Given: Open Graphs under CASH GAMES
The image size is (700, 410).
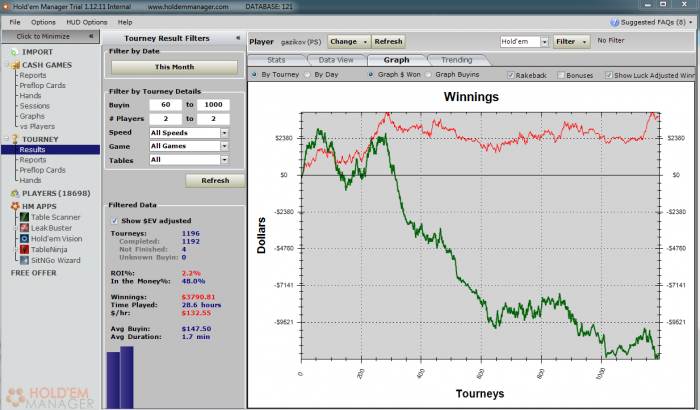Looking at the screenshot, I should (32, 116).
